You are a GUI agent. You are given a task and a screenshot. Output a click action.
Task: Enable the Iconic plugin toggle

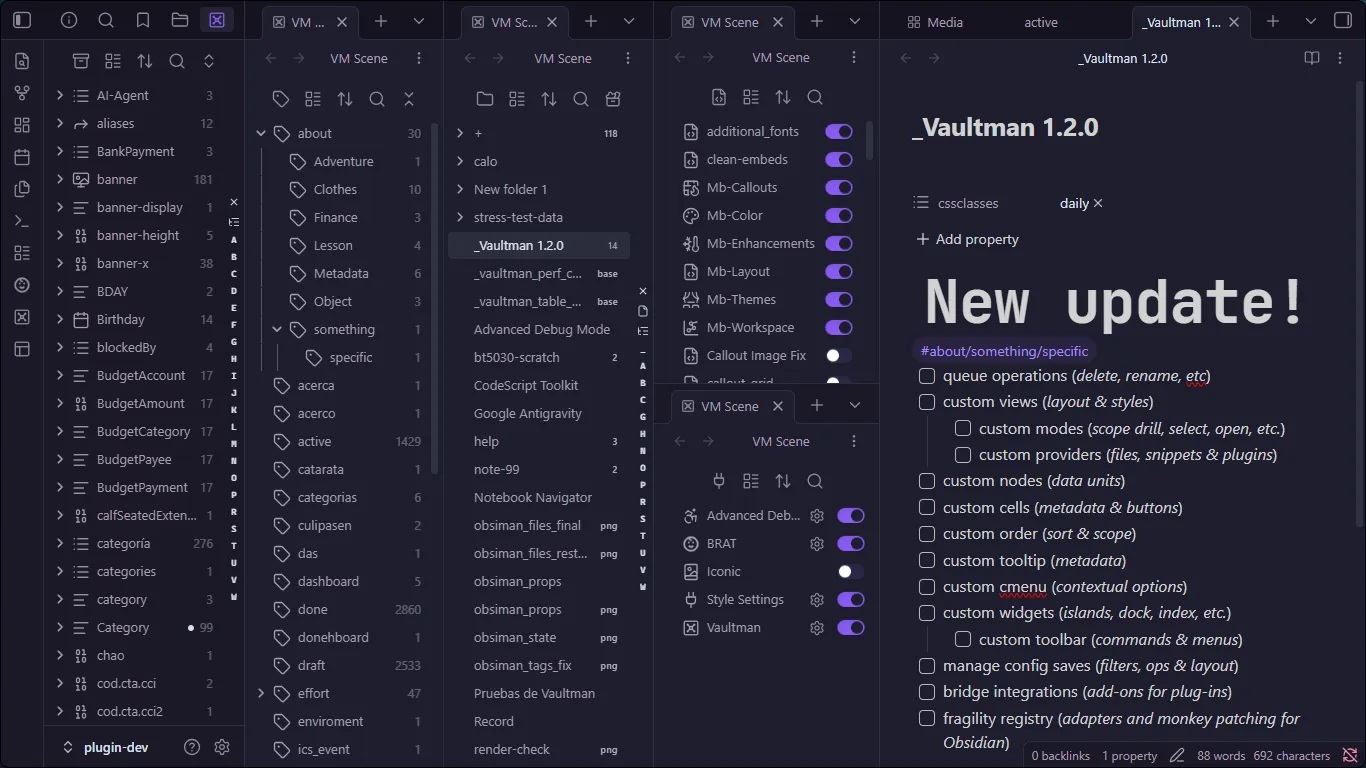[x=851, y=572]
